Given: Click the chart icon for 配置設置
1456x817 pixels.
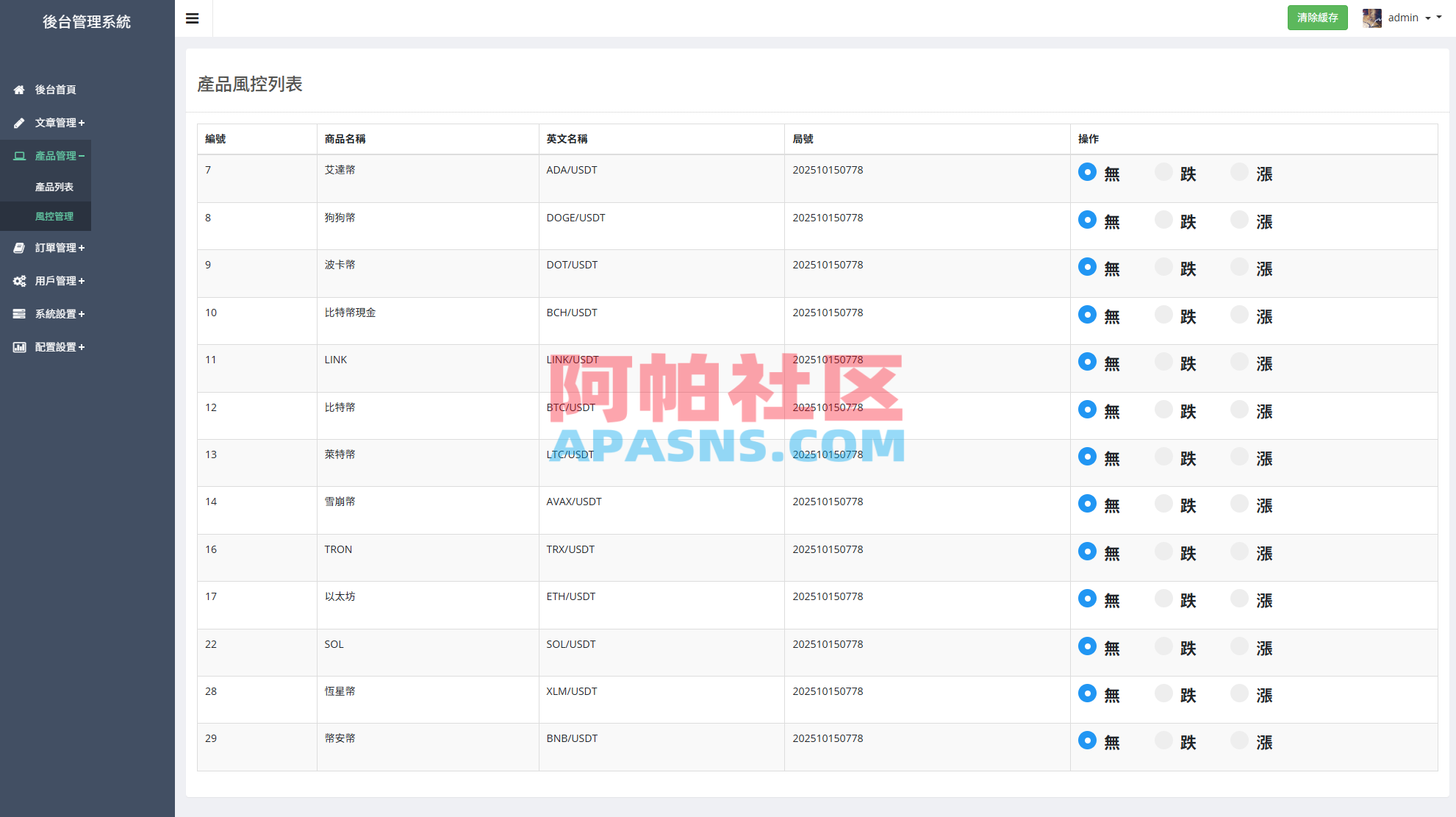Looking at the screenshot, I should pos(18,346).
